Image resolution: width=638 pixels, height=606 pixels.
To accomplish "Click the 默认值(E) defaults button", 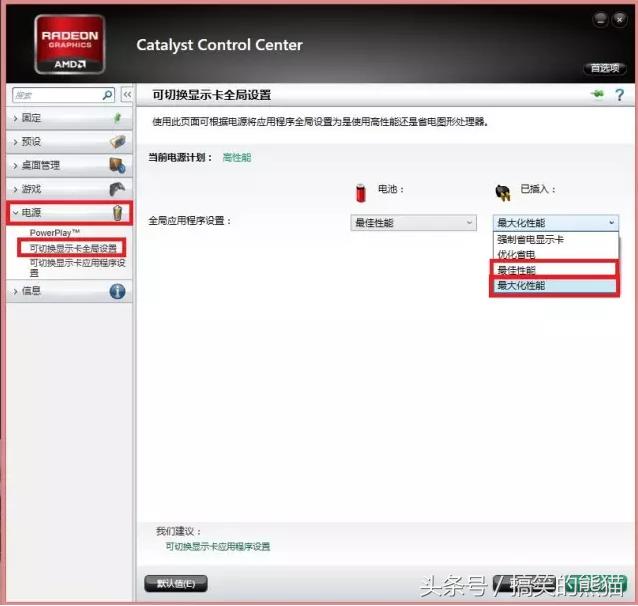I will (x=177, y=583).
